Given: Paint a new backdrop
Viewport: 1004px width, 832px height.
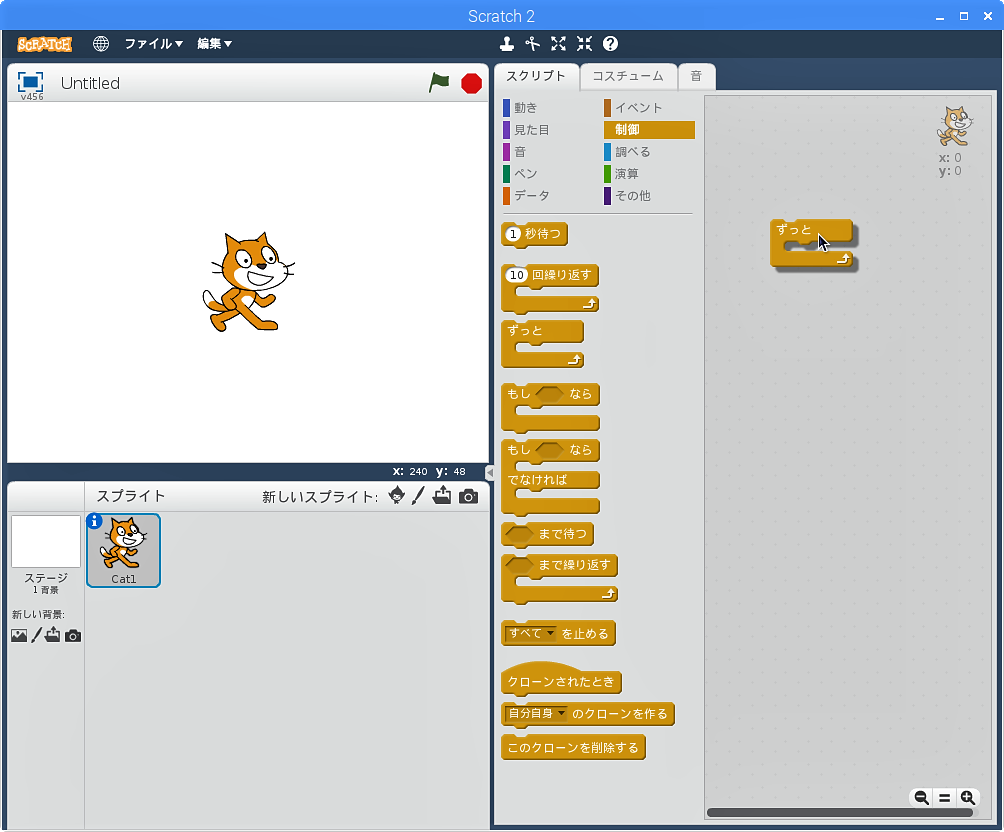Looking at the screenshot, I should 36,635.
